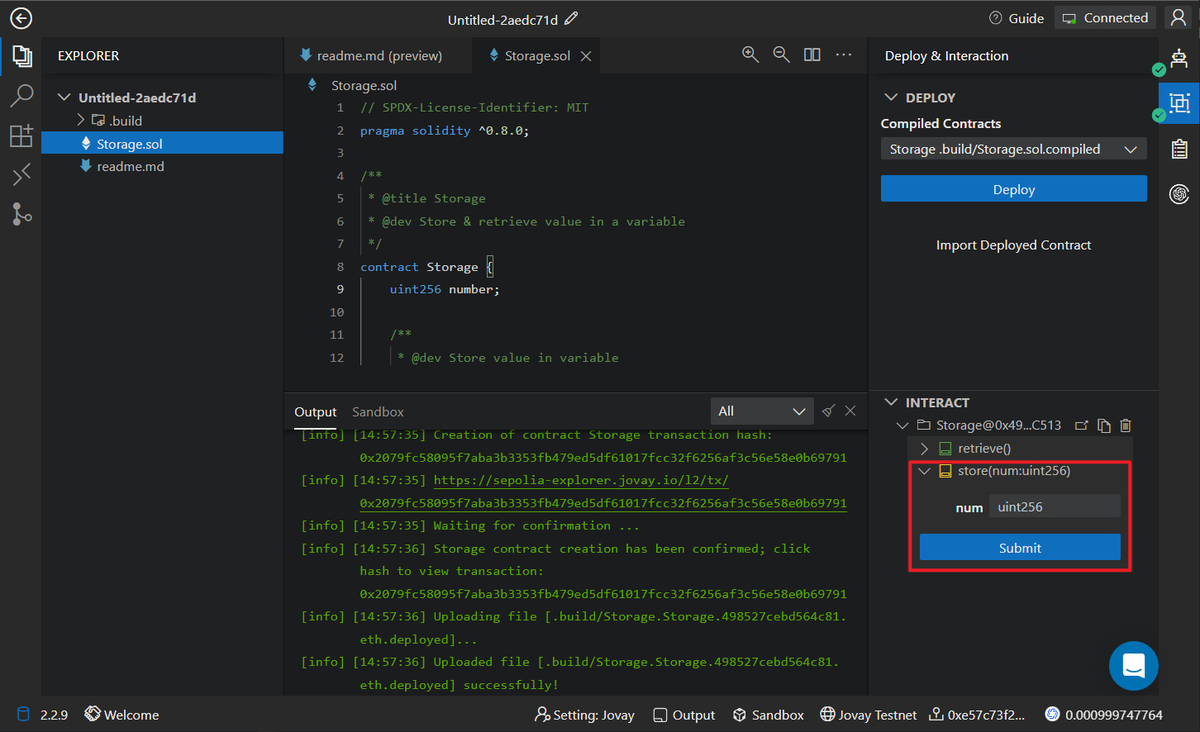Open the AI robot assistant panel
The width and height of the screenshot is (1200, 732).
[1179, 58]
